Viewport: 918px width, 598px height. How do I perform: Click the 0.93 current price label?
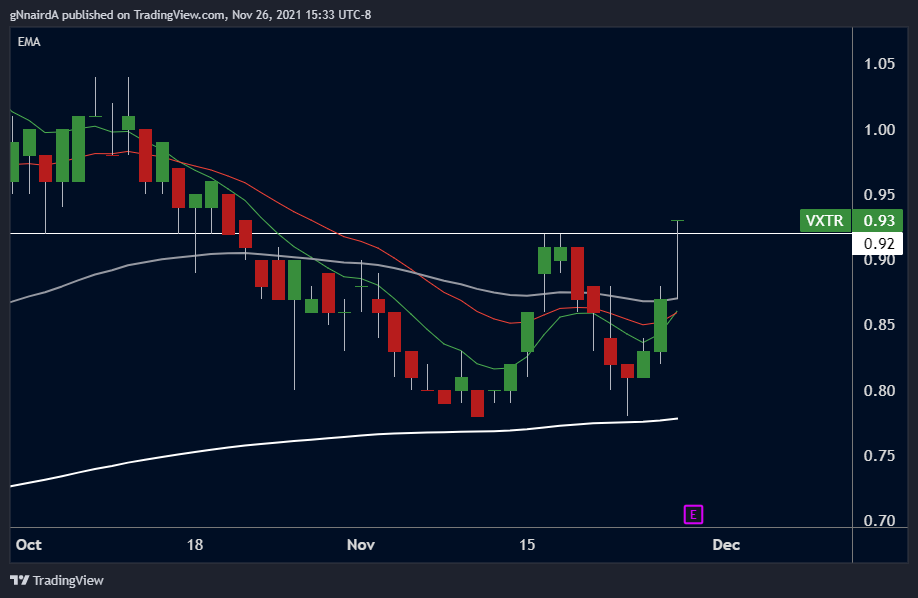pos(878,221)
